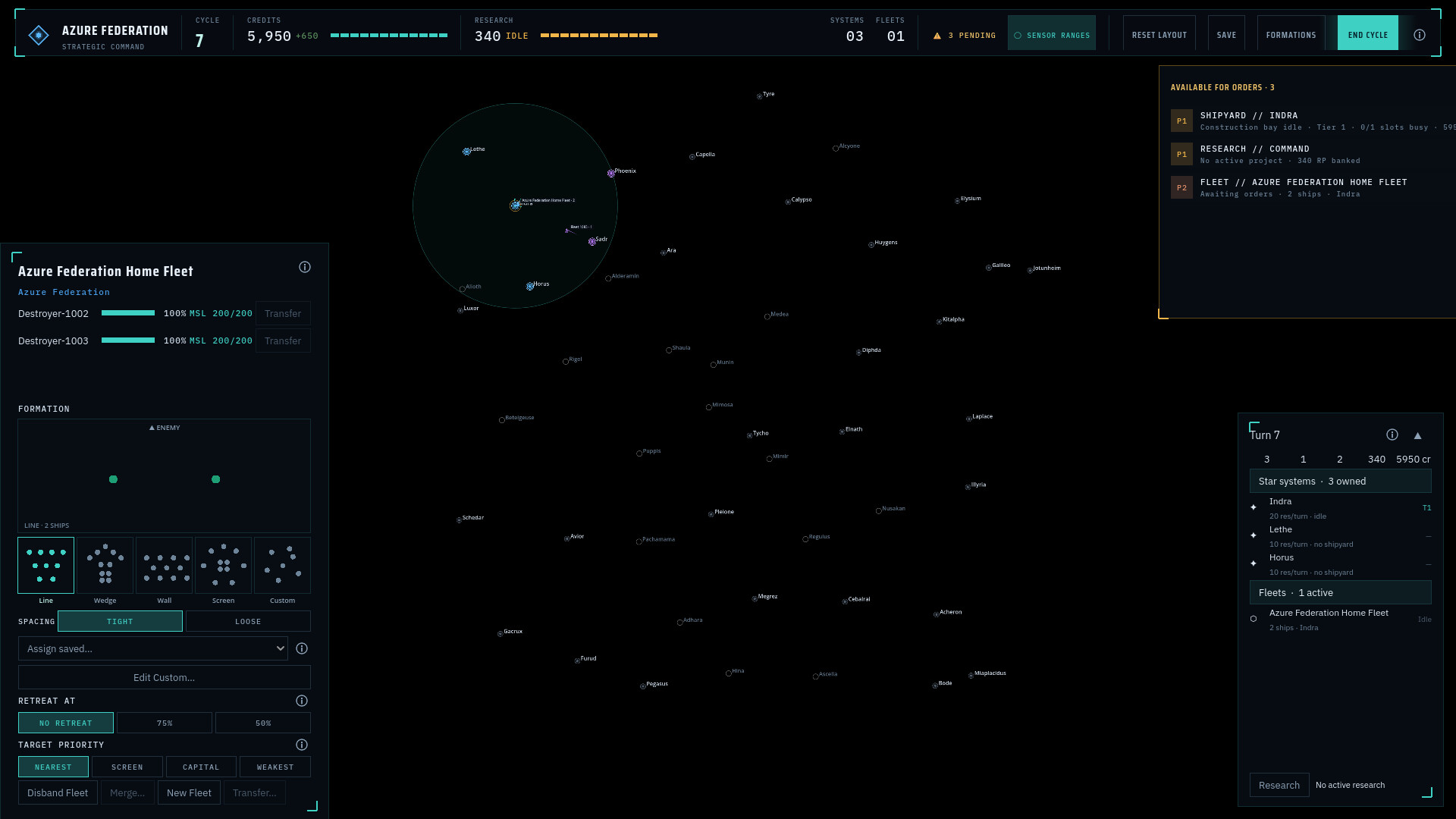
Task: Click the Save button
Action: (x=1226, y=35)
